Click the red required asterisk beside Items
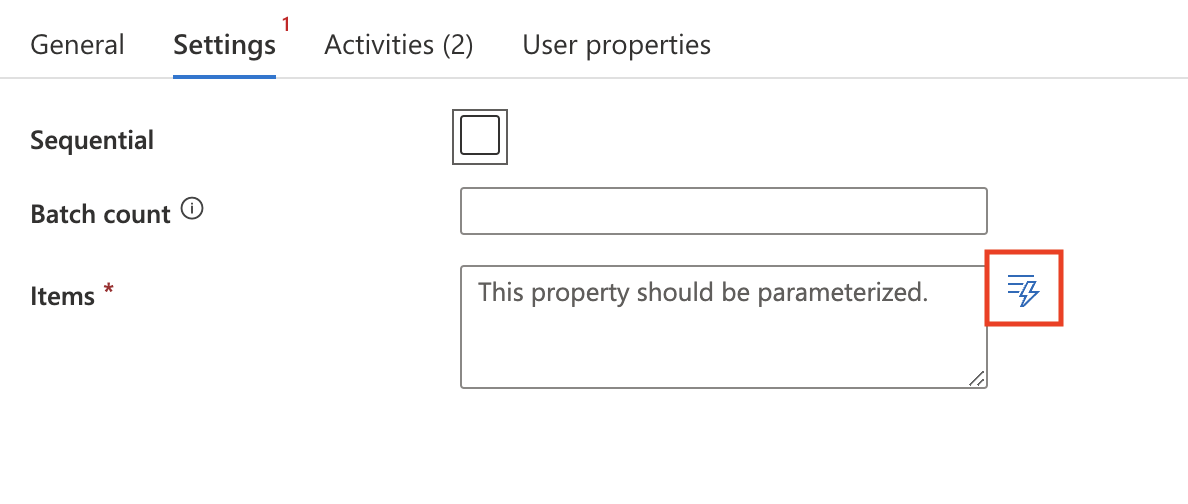The image size is (1188, 504). click(x=109, y=292)
